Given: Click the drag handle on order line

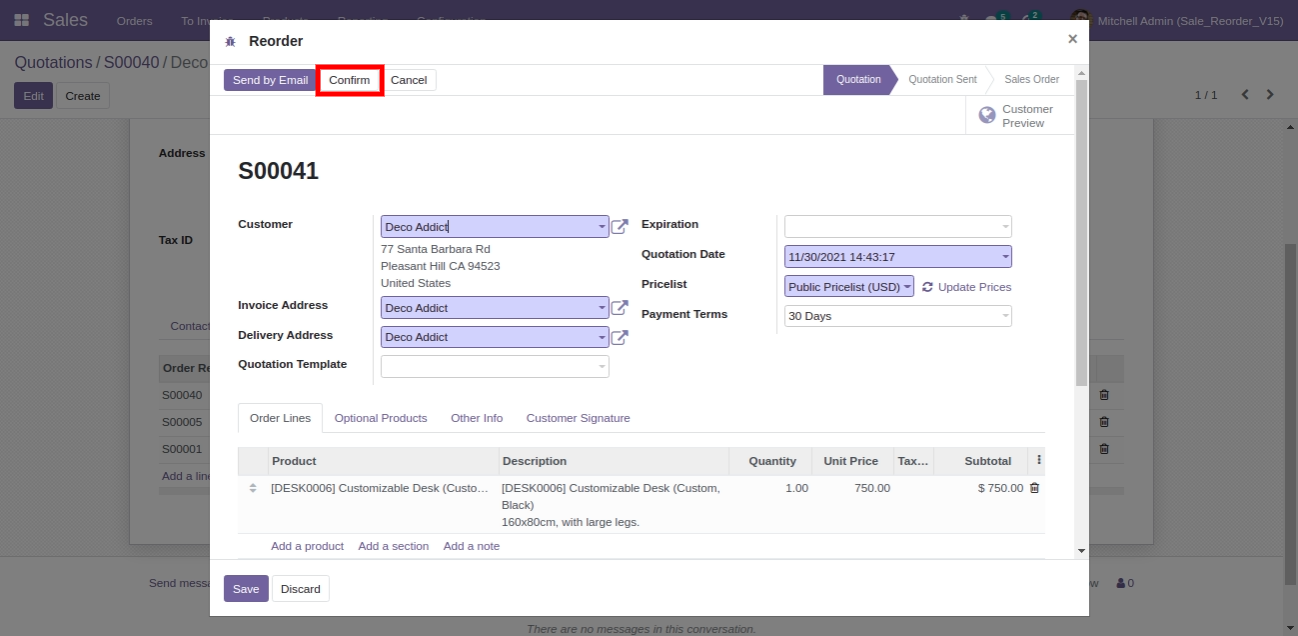Looking at the screenshot, I should [253, 488].
